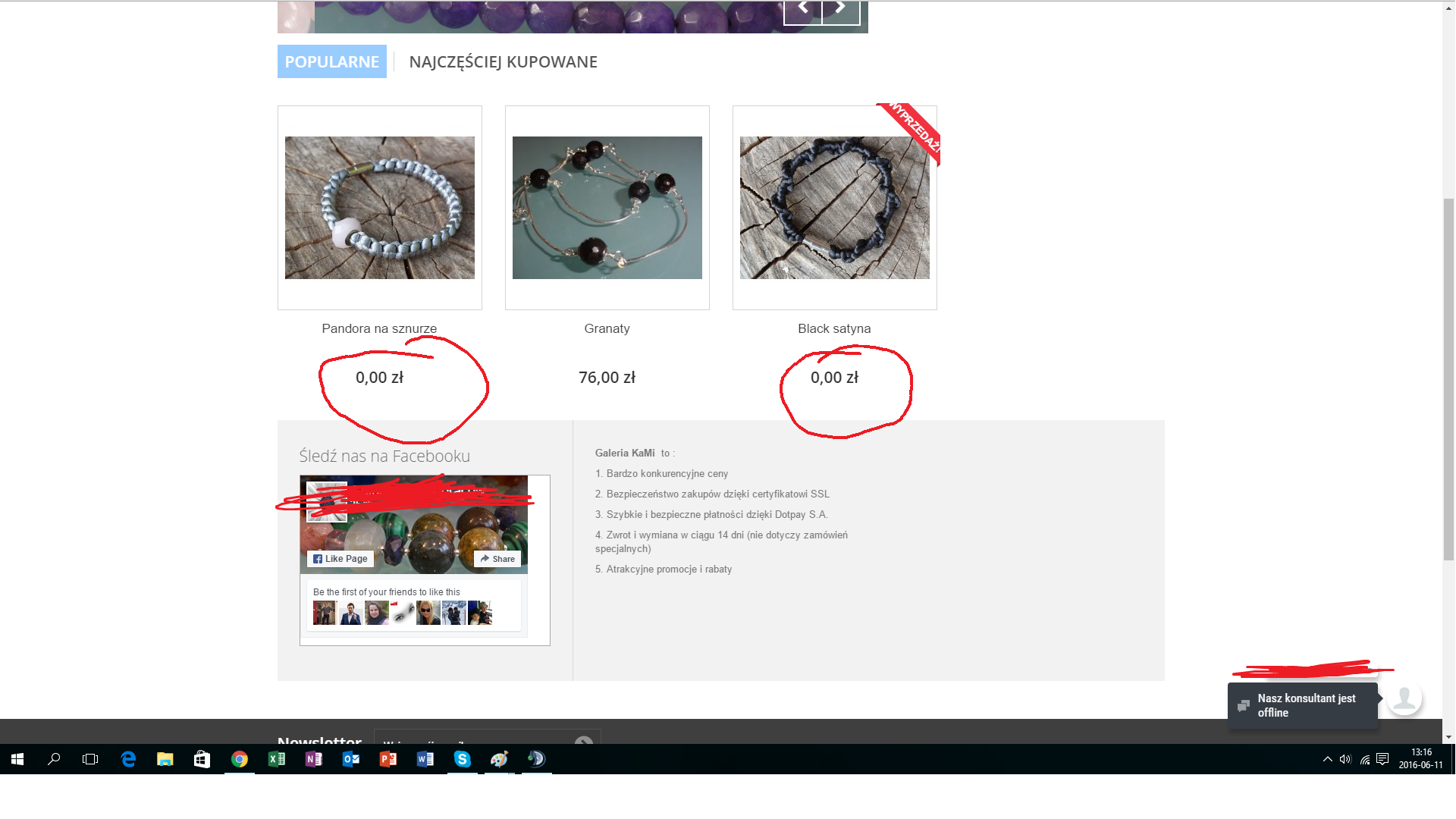Show hidden system tray icons
Image resolution: width=1456 pixels, height=819 pixels.
click(1327, 759)
